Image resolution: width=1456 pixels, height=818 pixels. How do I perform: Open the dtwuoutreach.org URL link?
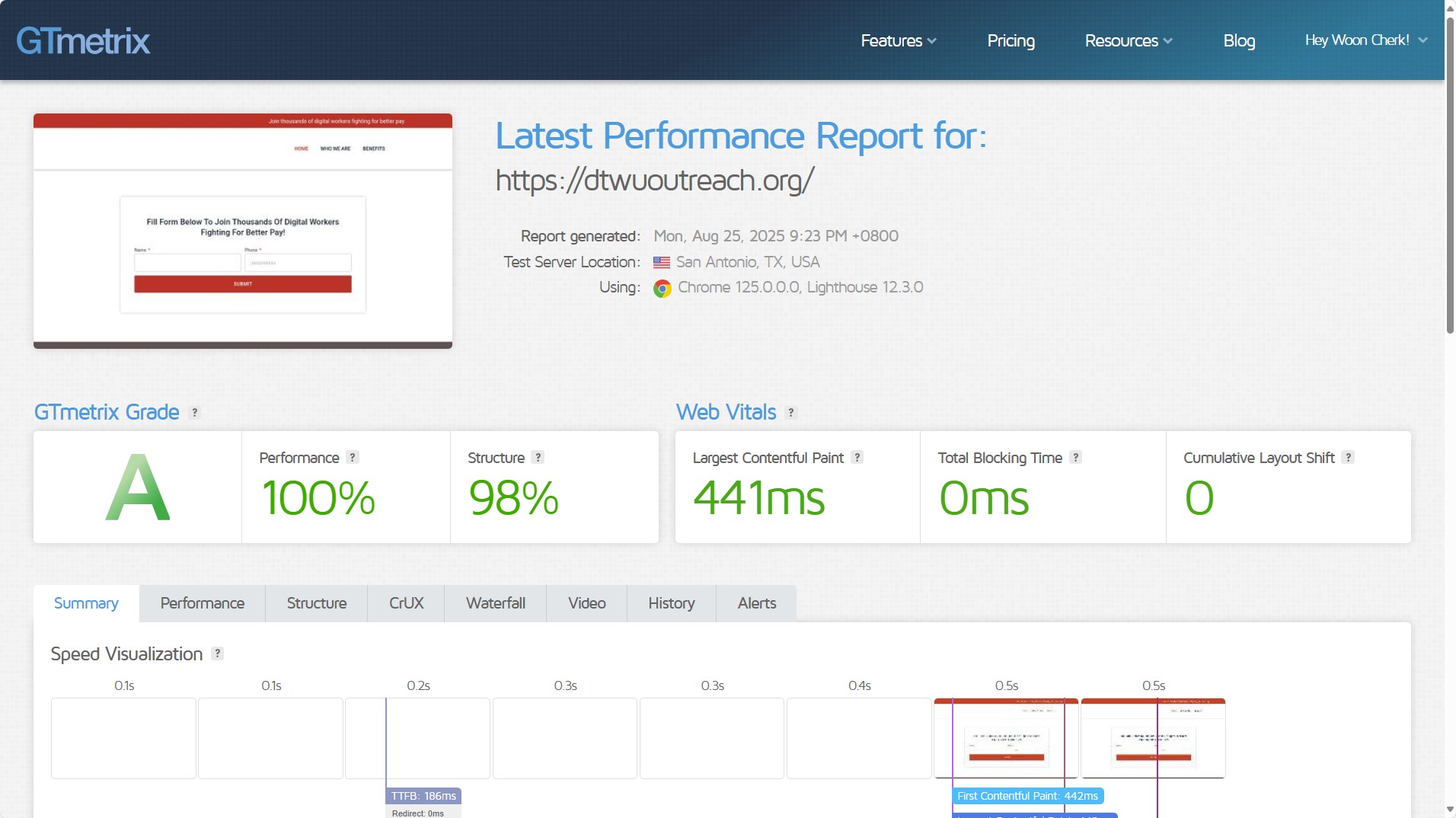[655, 181]
